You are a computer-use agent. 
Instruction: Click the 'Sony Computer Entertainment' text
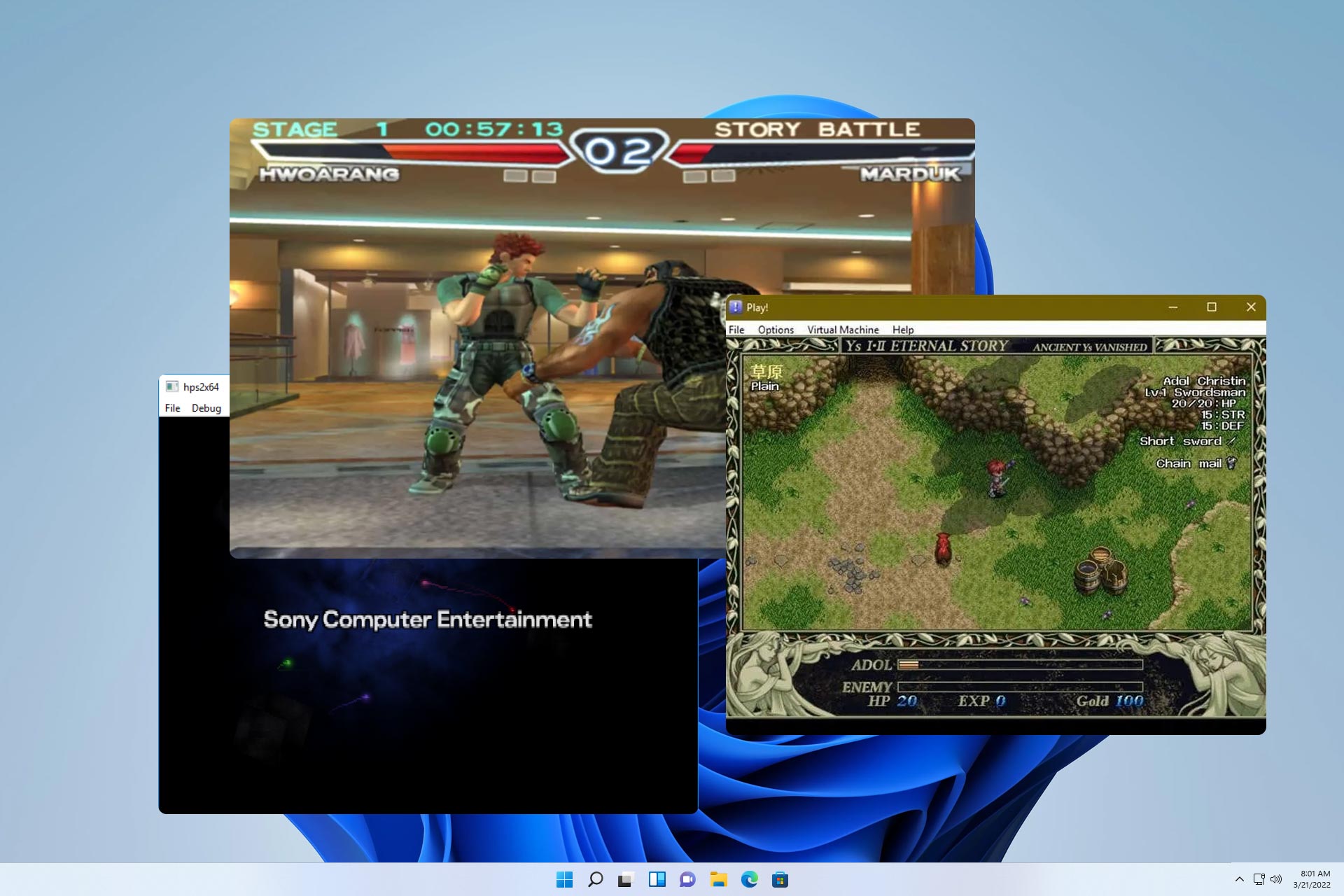click(x=428, y=619)
